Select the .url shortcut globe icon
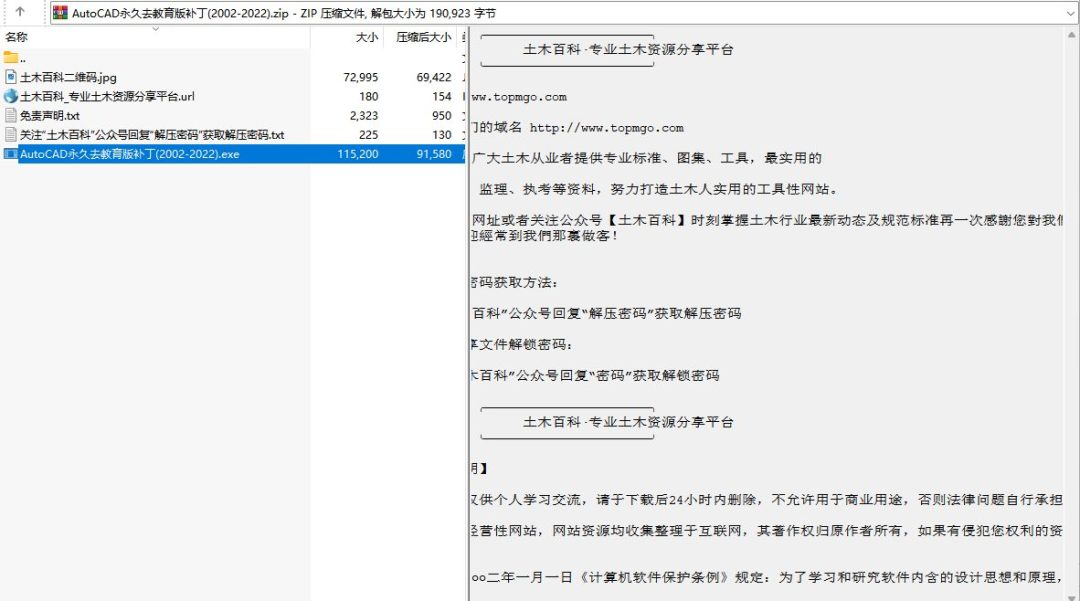1080x601 pixels. pos(11,96)
